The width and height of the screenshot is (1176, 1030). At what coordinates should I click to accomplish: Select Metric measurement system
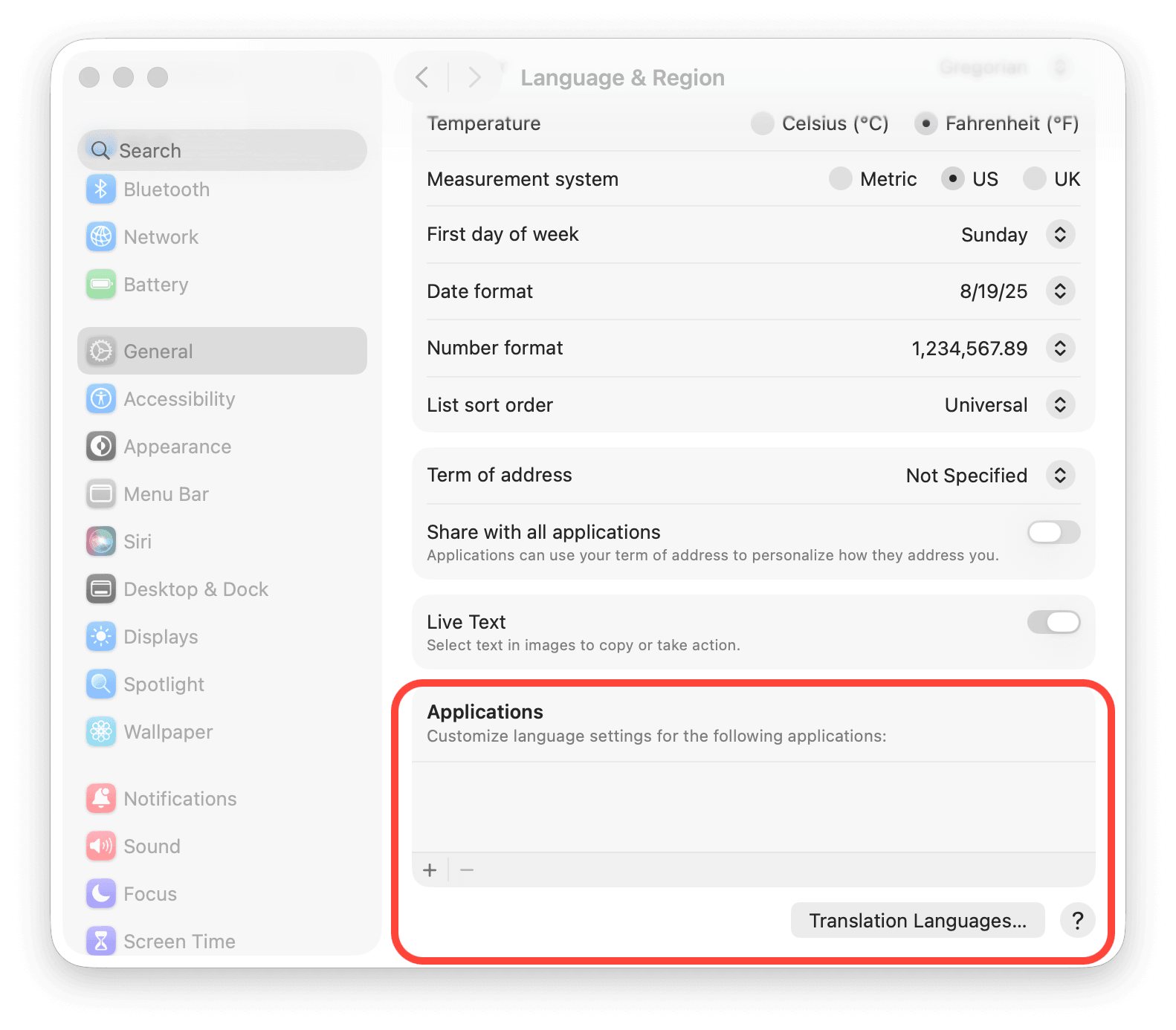point(840,179)
